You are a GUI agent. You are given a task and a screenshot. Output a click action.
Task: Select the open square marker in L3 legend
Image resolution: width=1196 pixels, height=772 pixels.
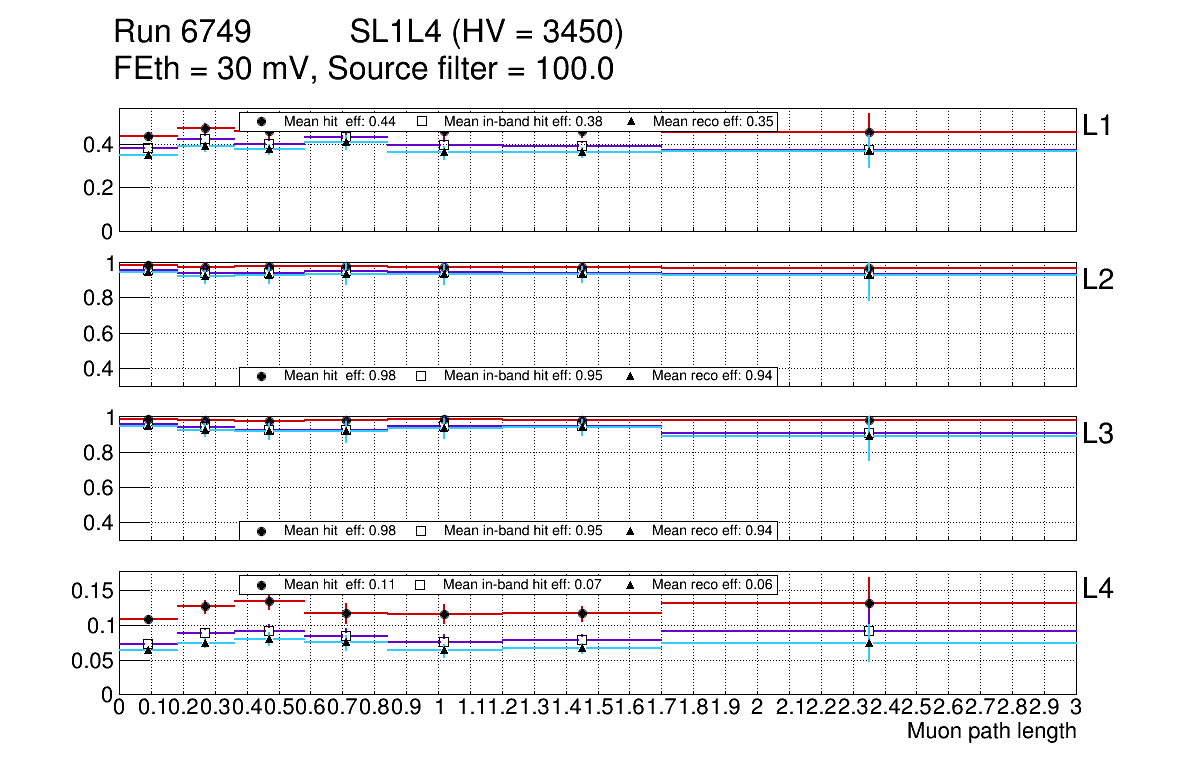[x=422, y=530]
